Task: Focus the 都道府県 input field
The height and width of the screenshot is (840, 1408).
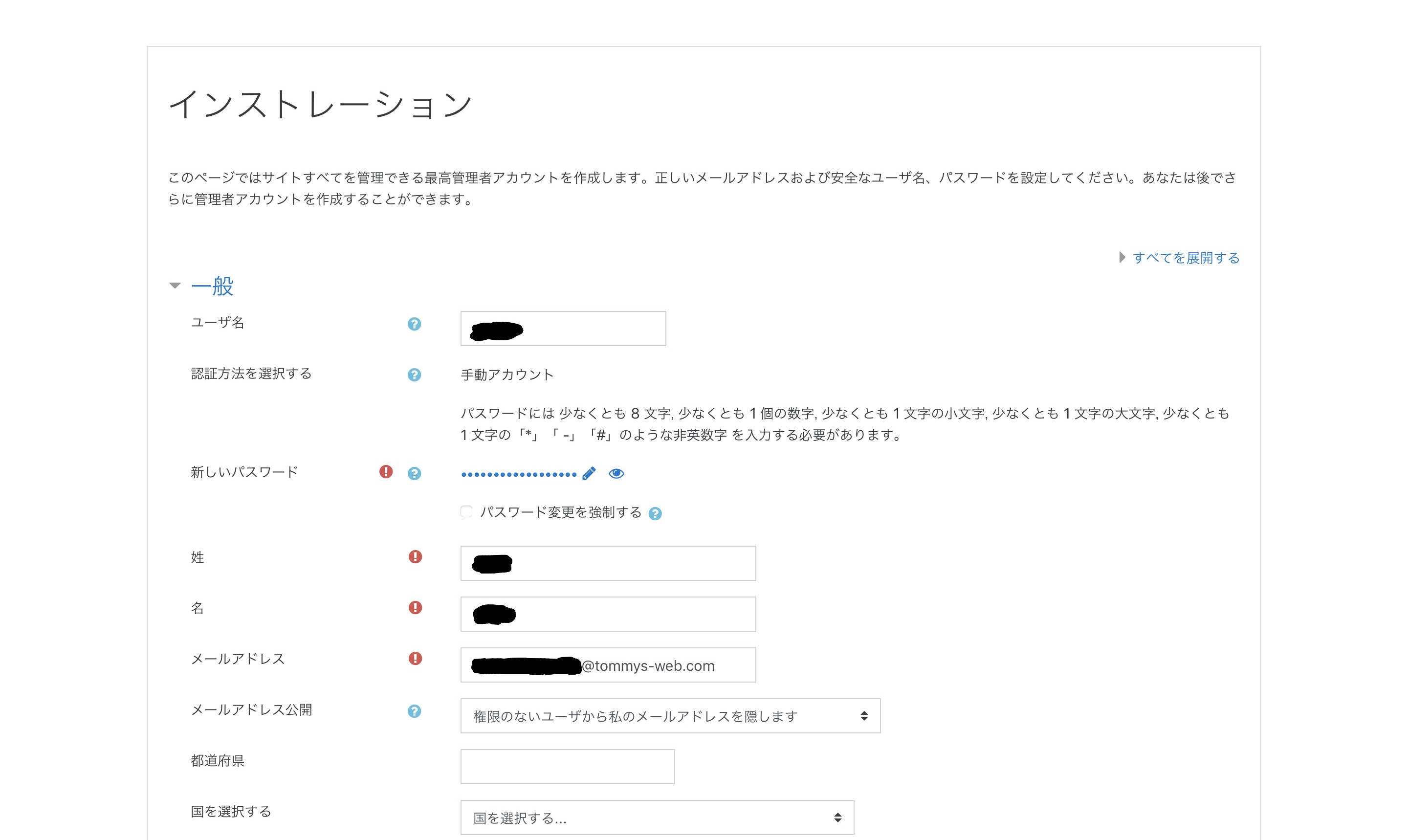Action: tap(568, 767)
